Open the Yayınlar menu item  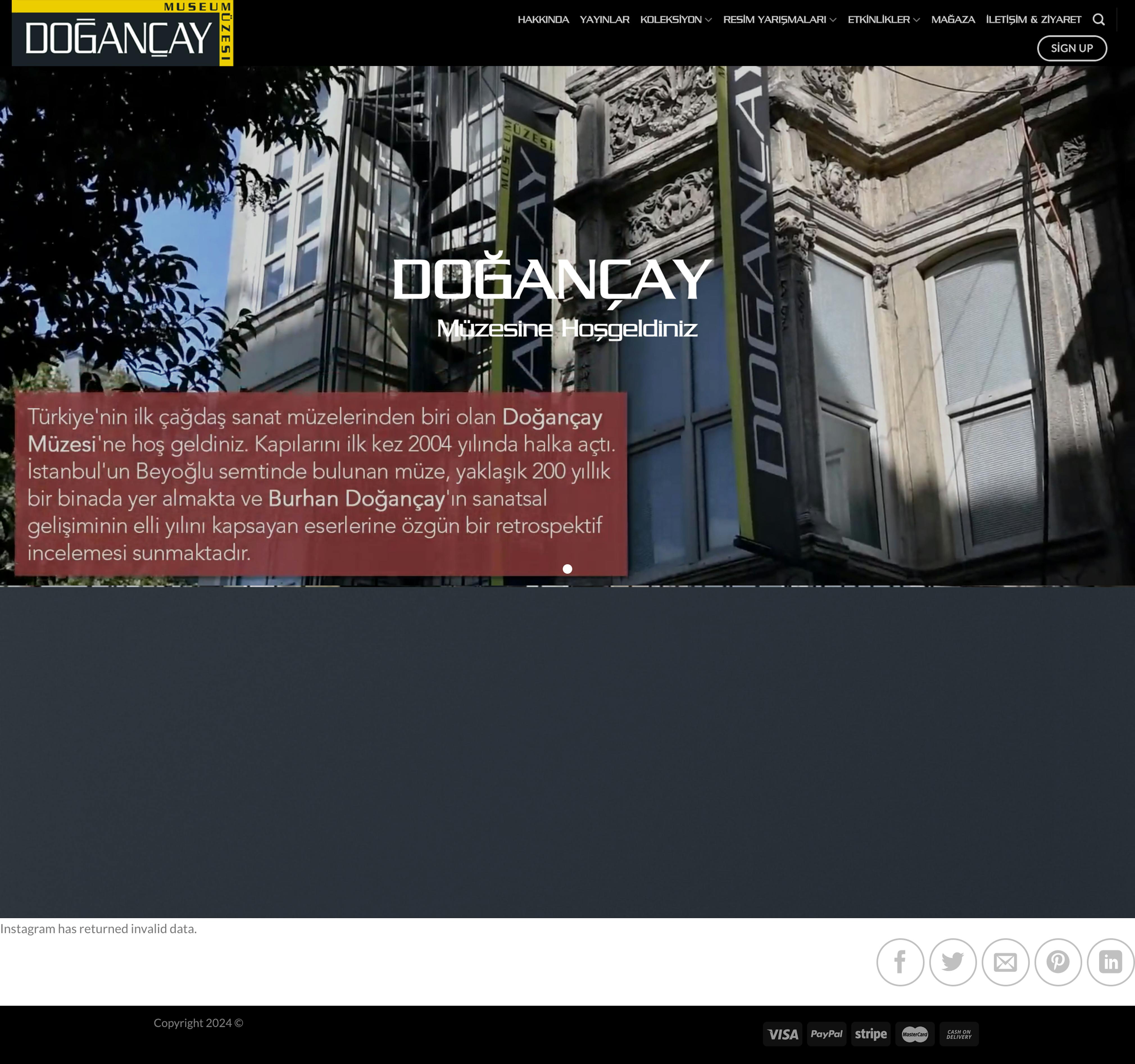(605, 19)
